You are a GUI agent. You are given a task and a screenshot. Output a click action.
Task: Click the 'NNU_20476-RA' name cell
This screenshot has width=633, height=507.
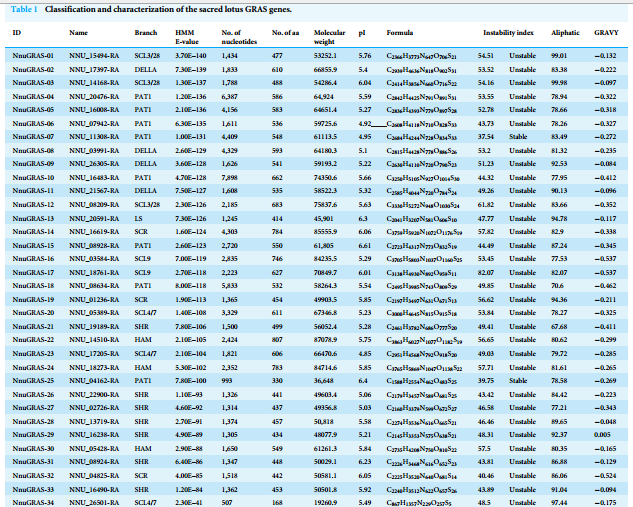pyautogui.click(x=94, y=97)
